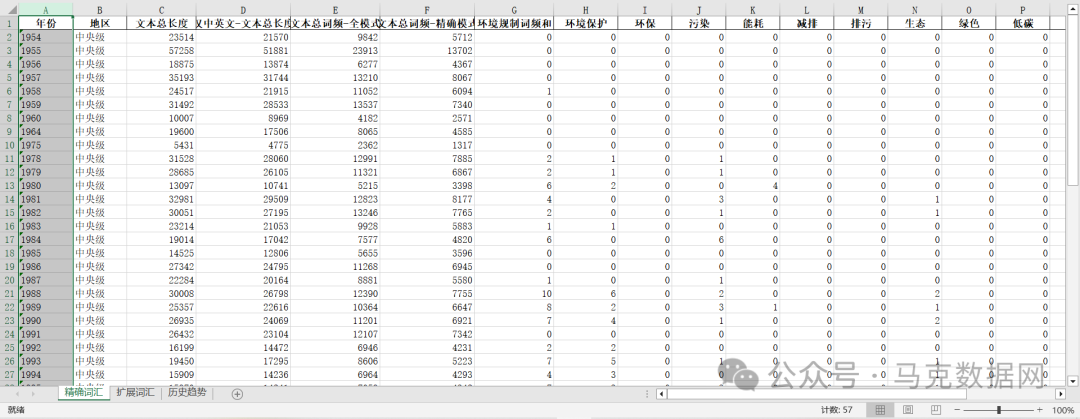Viewport: 1080px width, 419px height.
Task: Click the 生态 header cell
Action: point(914,23)
